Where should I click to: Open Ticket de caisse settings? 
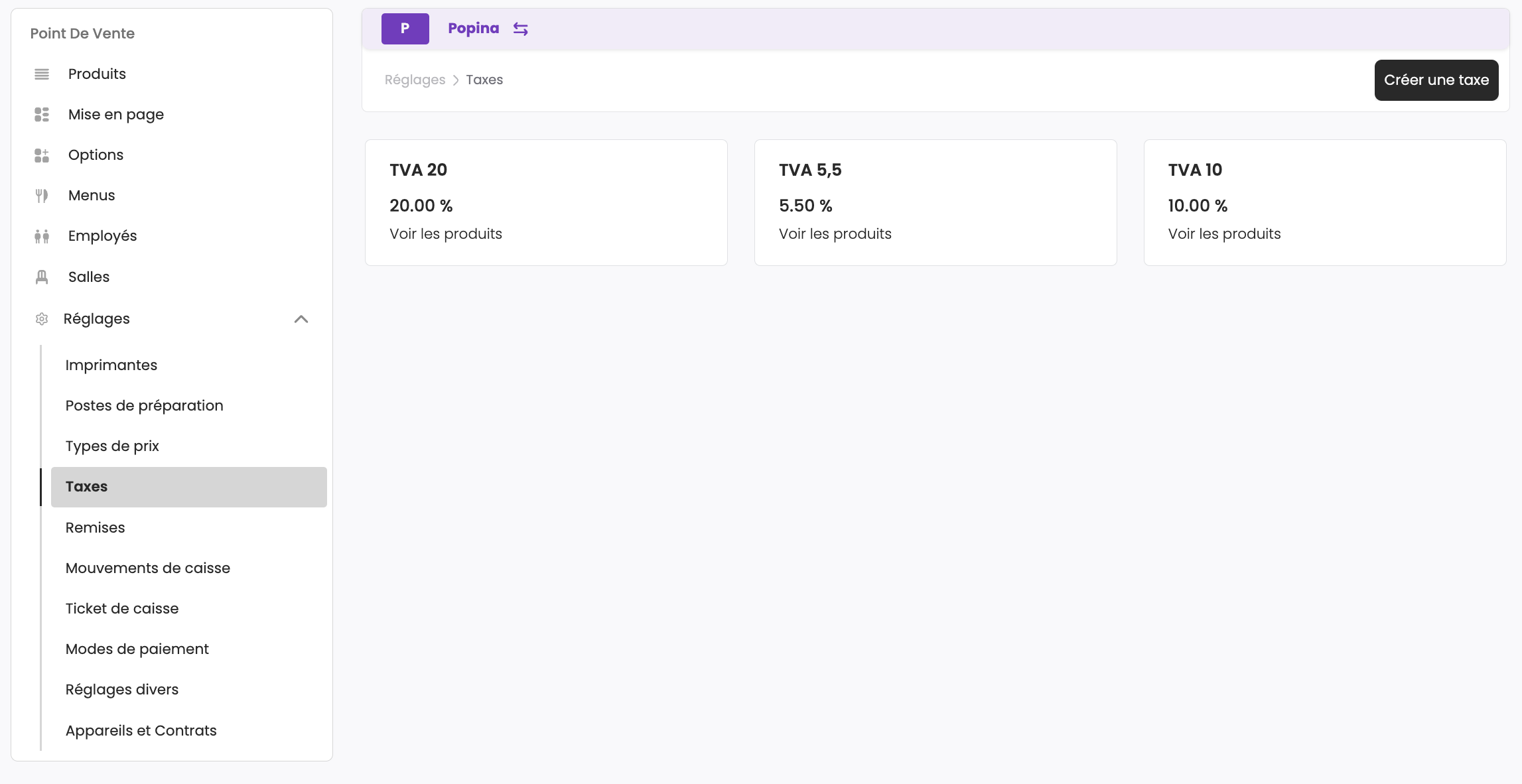[x=122, y=609]
